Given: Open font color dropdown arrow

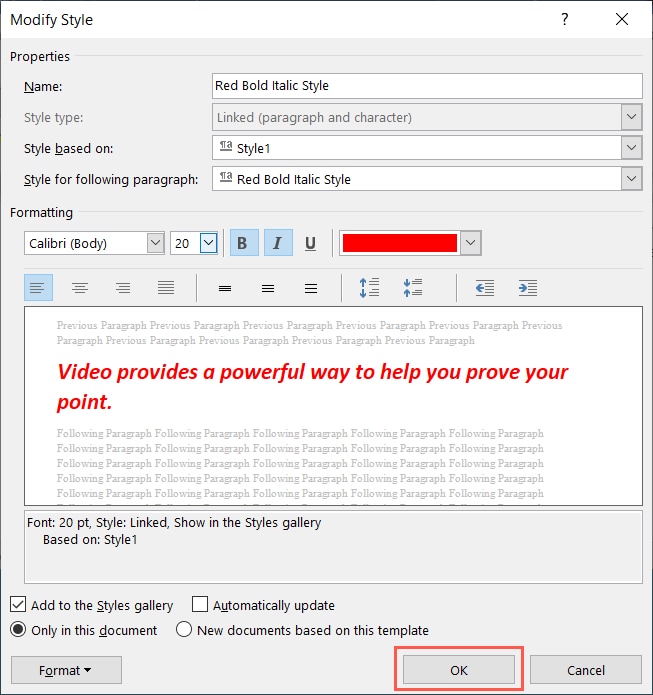Looking at the screenshot, I should 470,243.
